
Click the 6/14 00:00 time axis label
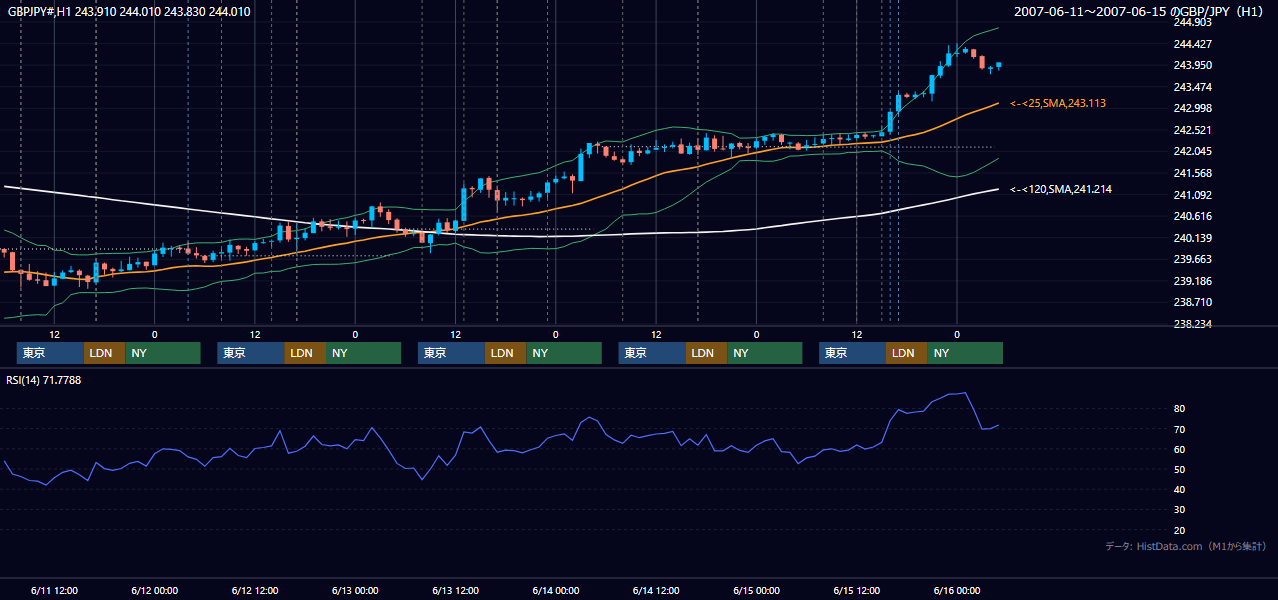tap(556, 591)
